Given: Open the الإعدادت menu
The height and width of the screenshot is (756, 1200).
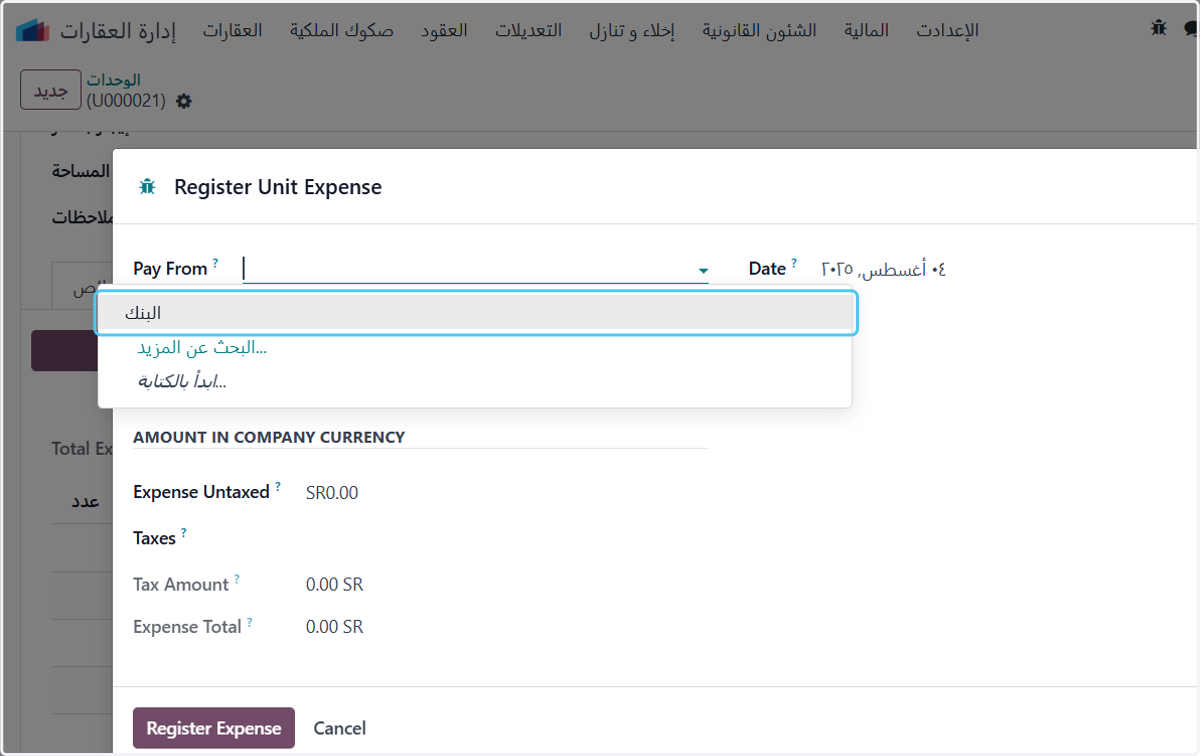Looking at the screenshot, I should point(947,30).
